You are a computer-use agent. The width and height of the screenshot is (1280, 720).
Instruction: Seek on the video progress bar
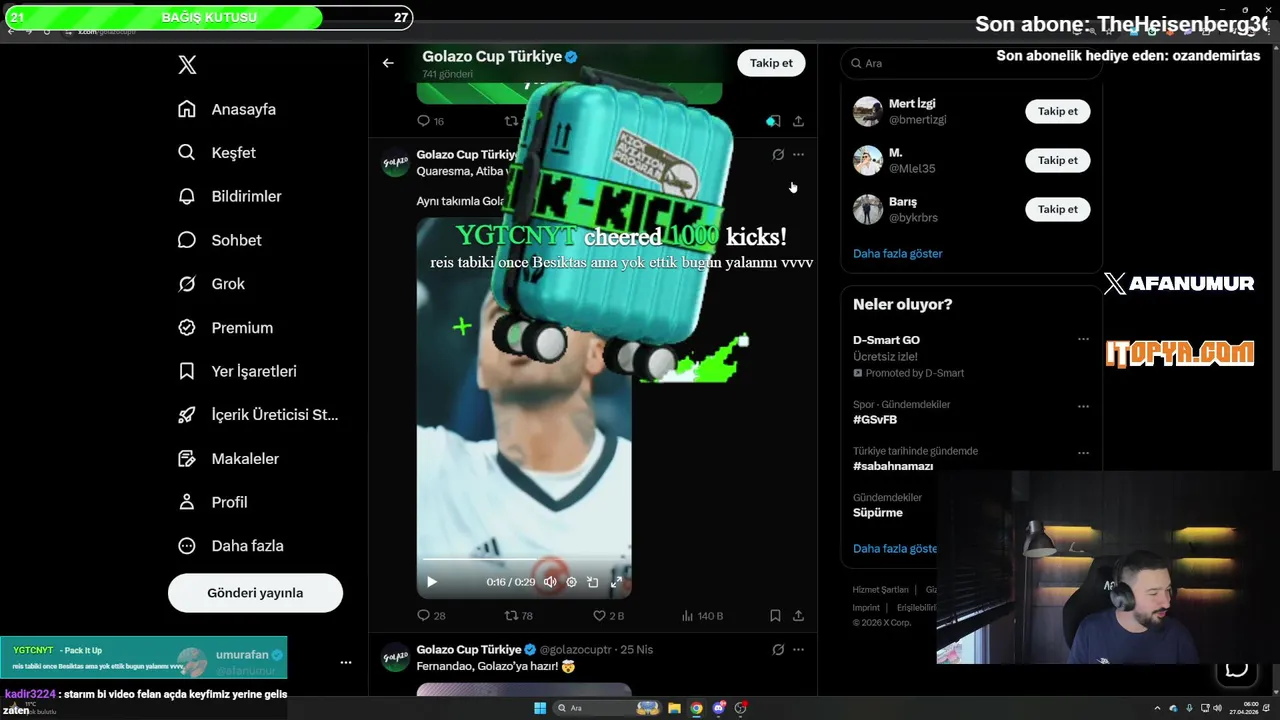tap(524, 559)
